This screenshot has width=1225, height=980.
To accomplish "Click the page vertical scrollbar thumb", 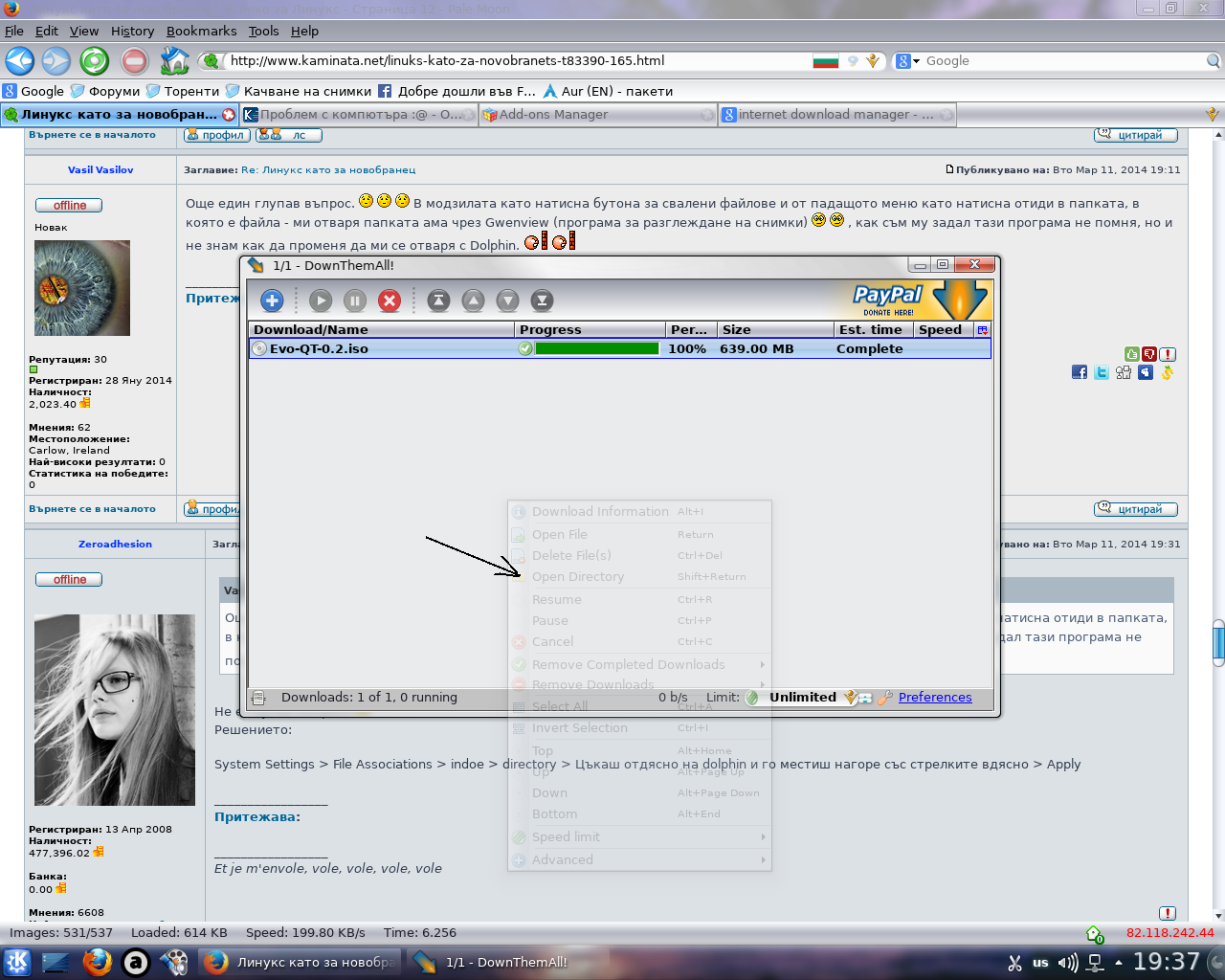I will (x=1218, y=642).
